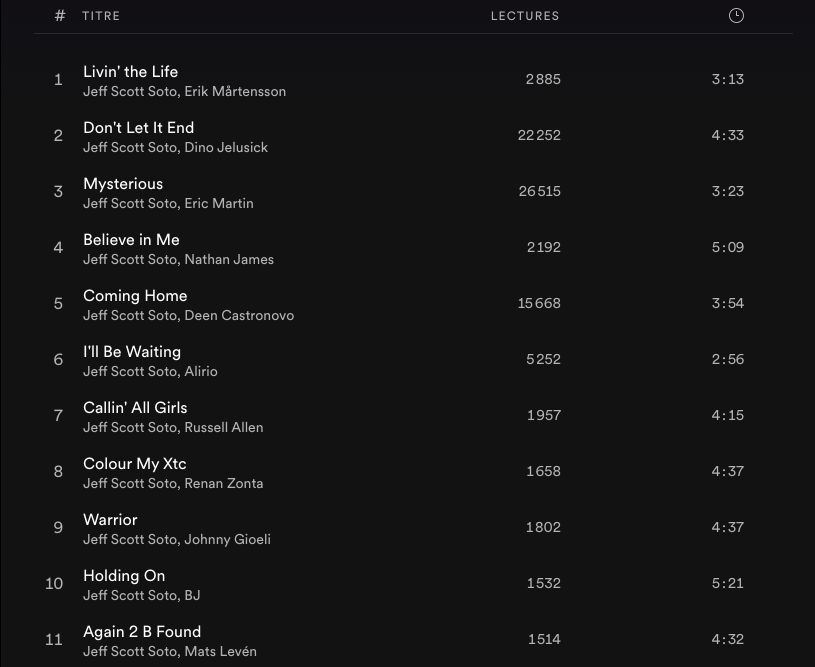Screen dimensions: 815x667
Task: Select the song Mysterious
Action: 123,184
